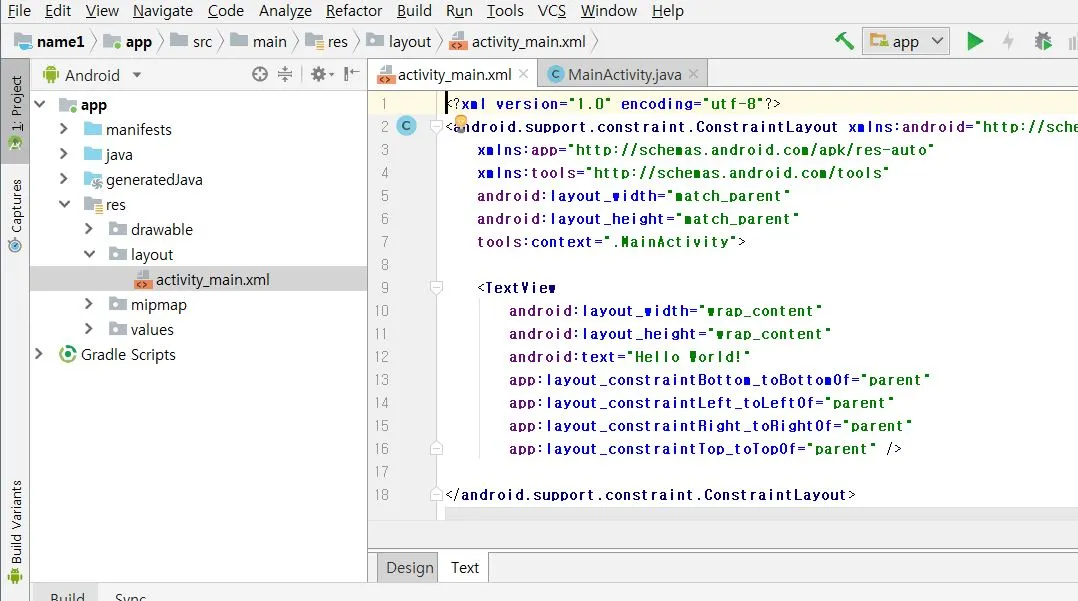Click activity_main.xml in the breadcrumb bar
The height and width of the screenshot is (601, 1078).
518,41
